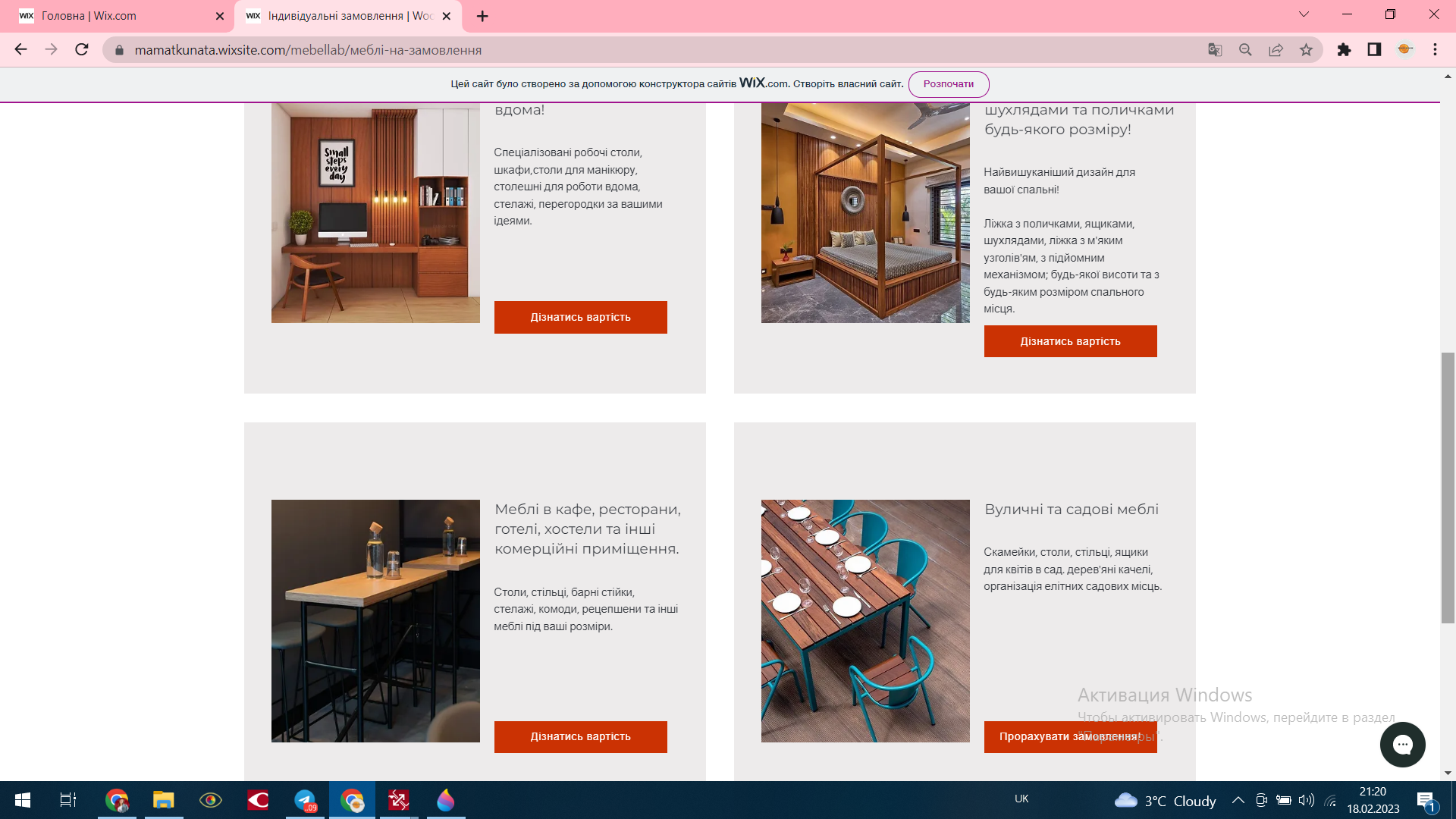The width and height of the screenshot is (1456, 819).
Task: Bookmark this page with the star icon
Action: (x=1306, y=50)
